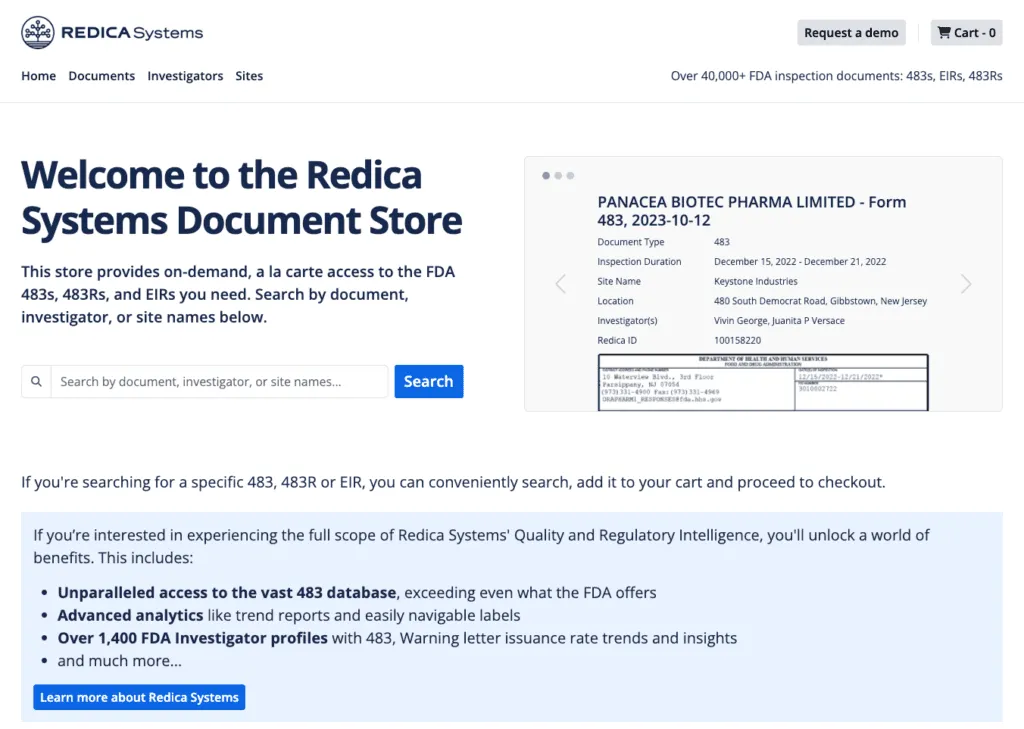This screenshot has height=729, width=1024.
Task: Click the Keystone Industries site name
Action: coord(756,282)
